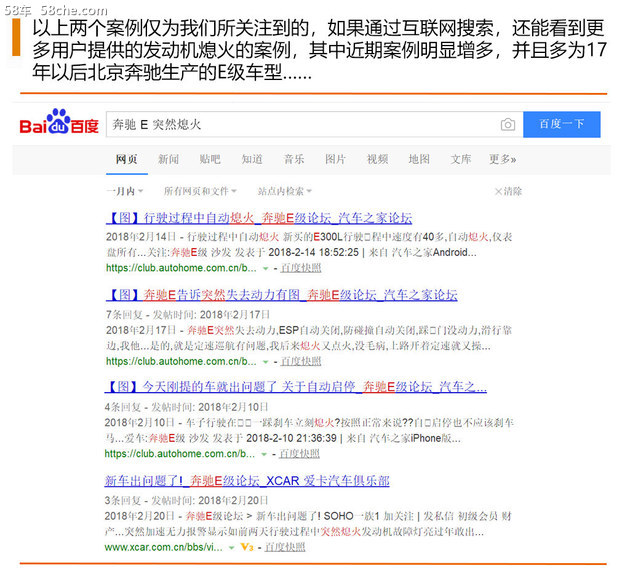
Task: Click the www.xcar.com.cn/bbs/vi... URL
Action: (x=164, y=547)
